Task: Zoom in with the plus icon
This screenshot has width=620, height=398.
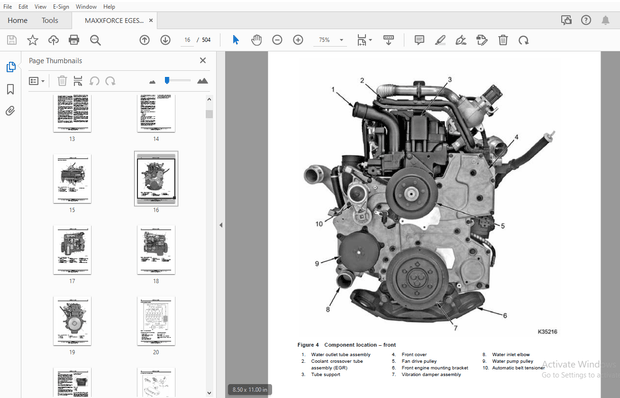Action: point(298,40)
